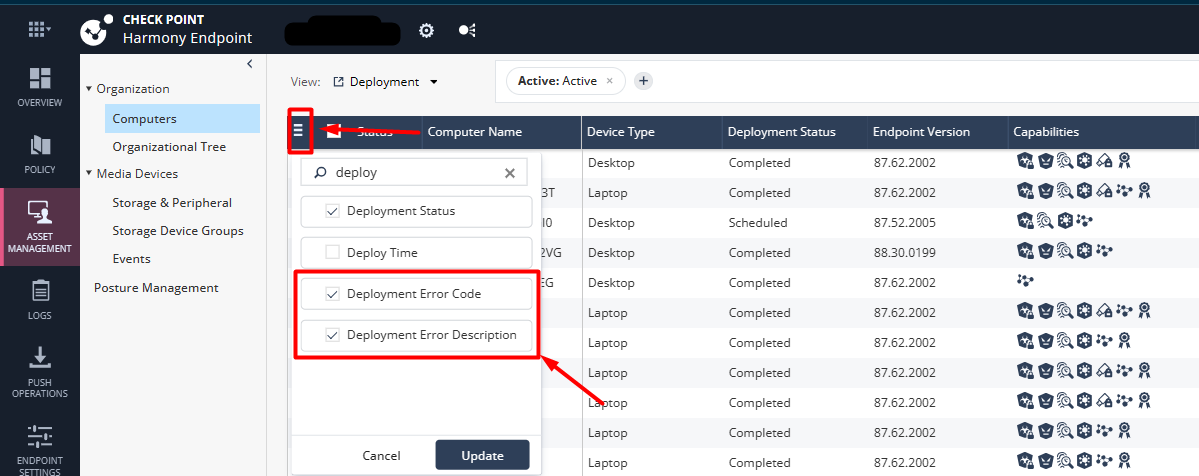Click the 87.52.2005 version cell
This screenshot has height=476, width=1199.
pos(904,223)
